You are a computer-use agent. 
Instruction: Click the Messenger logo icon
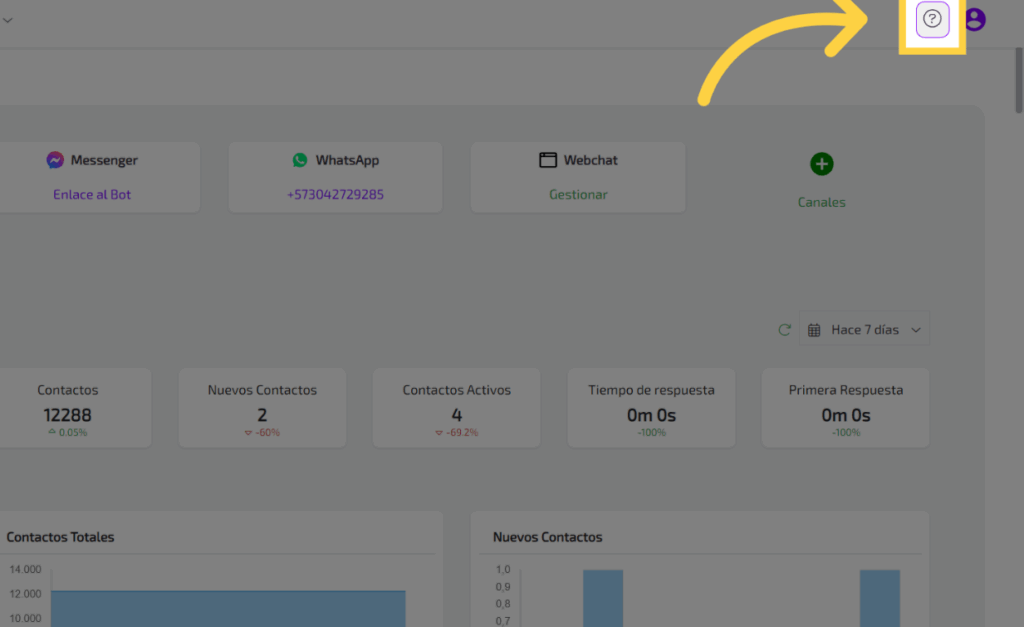click(55, 160)
